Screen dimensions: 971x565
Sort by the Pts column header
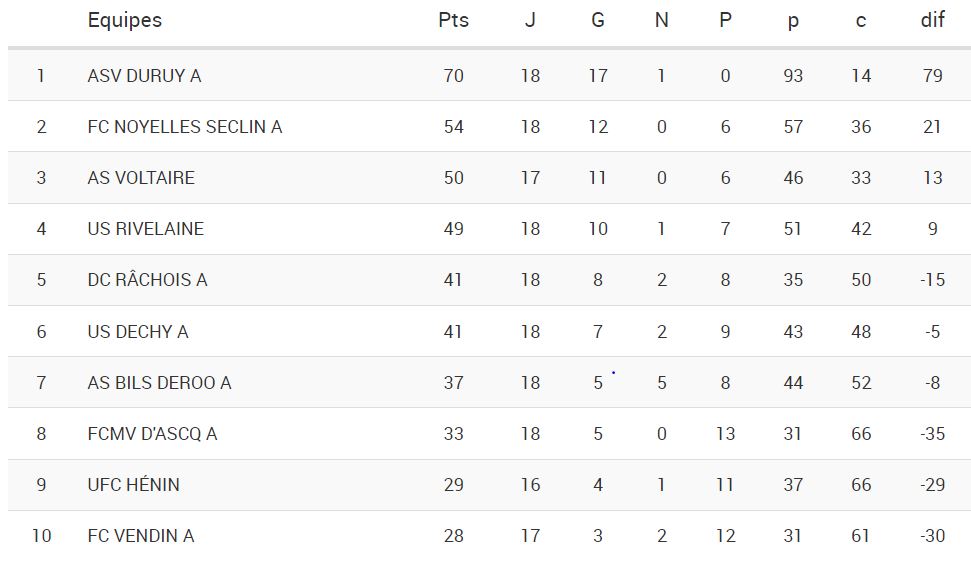coord(453,20)
